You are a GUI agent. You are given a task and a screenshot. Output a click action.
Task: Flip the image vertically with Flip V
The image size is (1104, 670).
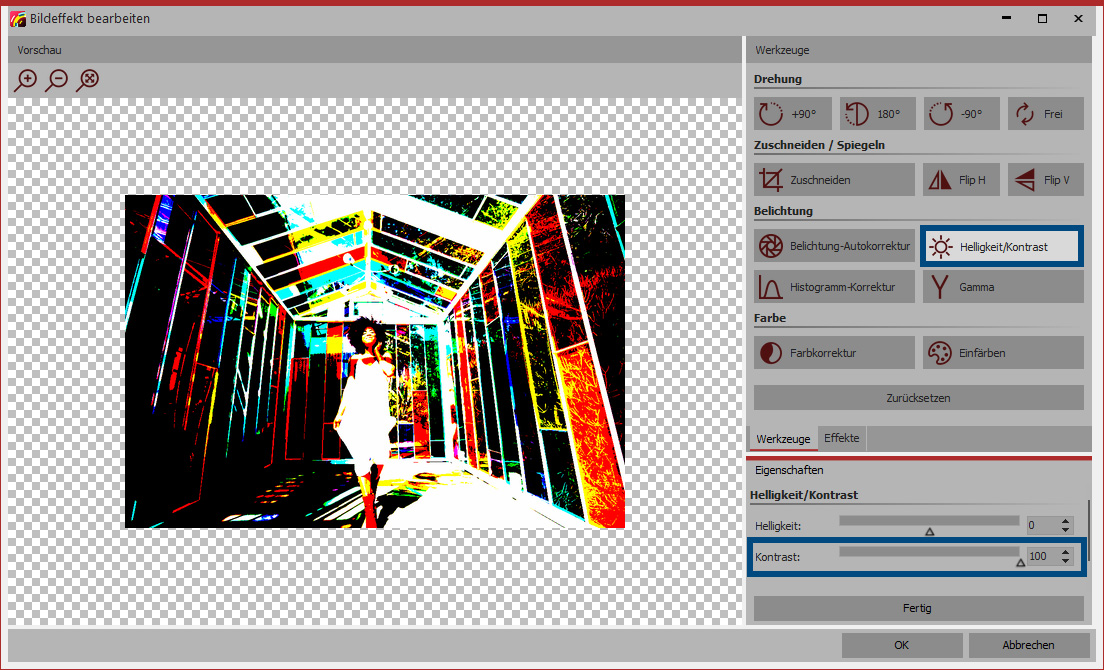[x=1045, y=180]
